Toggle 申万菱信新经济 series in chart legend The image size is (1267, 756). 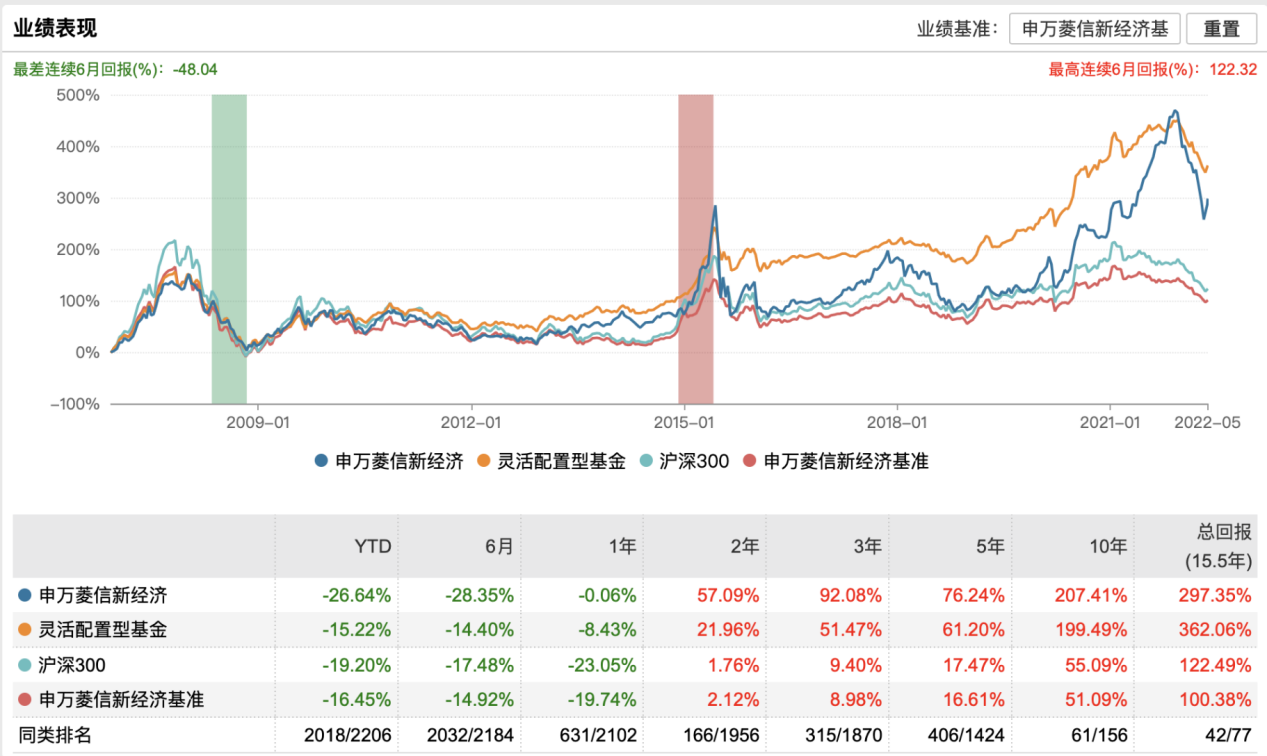(389, 461)
